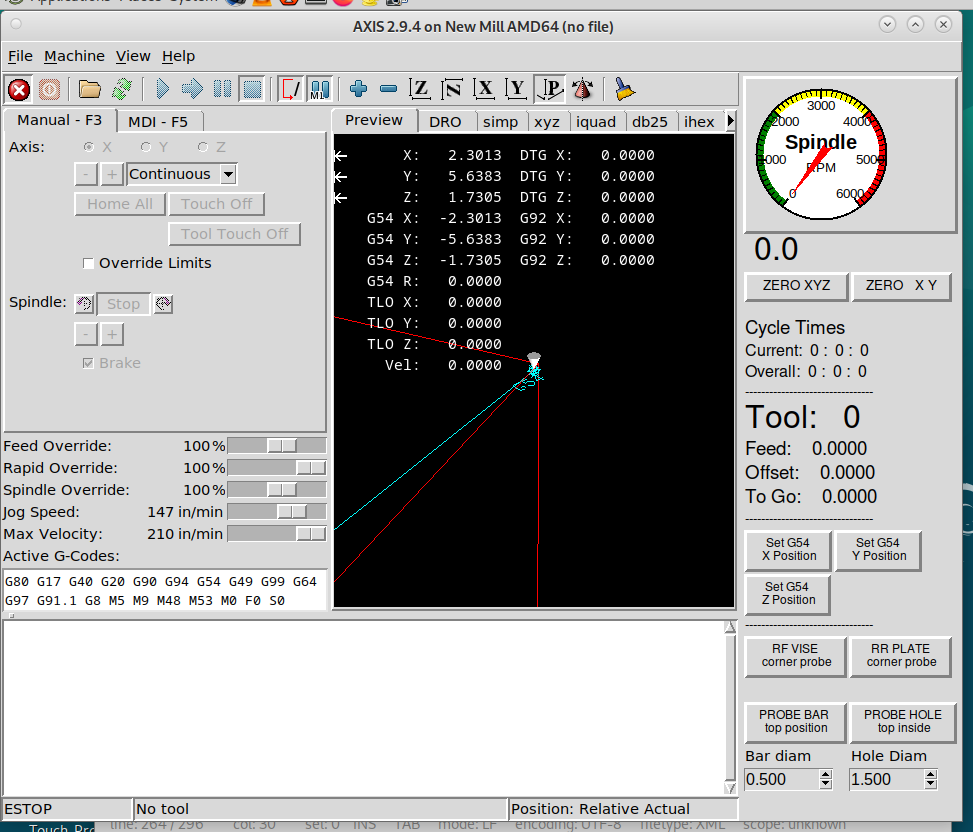
Task: Switch to the MDI - F5 tab
Action: tap(158, 121)
